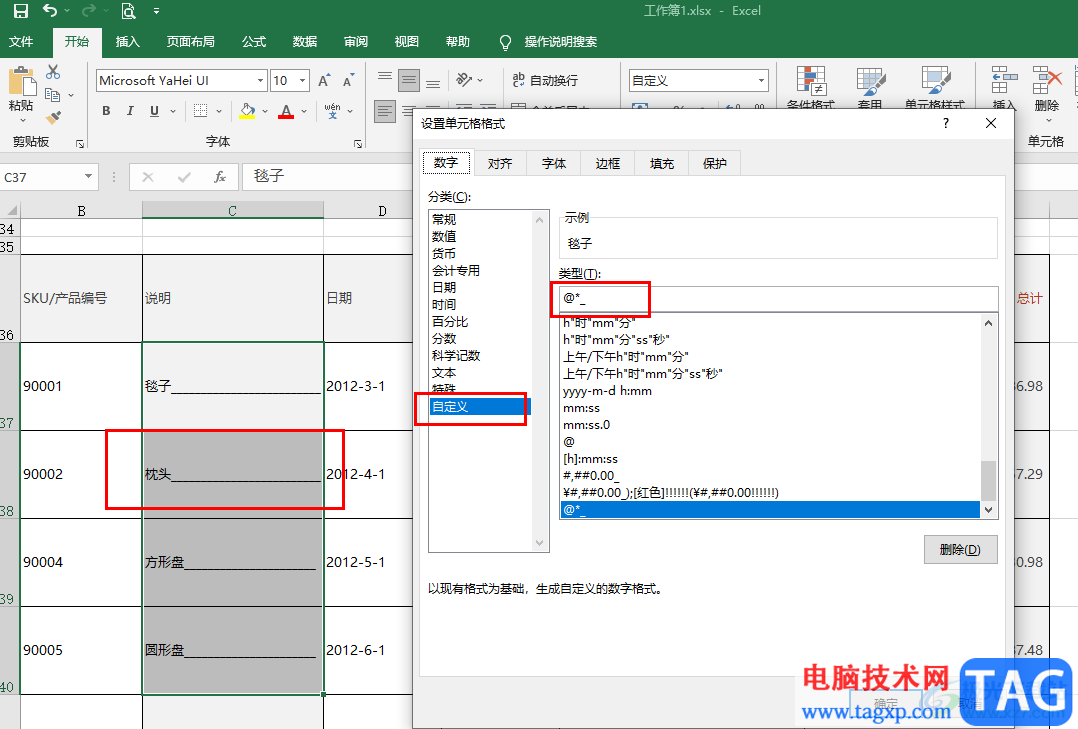Apply the red font color A
This screenshot has width=1078, height=729.
pyautogui.click(x=286, y=111)
